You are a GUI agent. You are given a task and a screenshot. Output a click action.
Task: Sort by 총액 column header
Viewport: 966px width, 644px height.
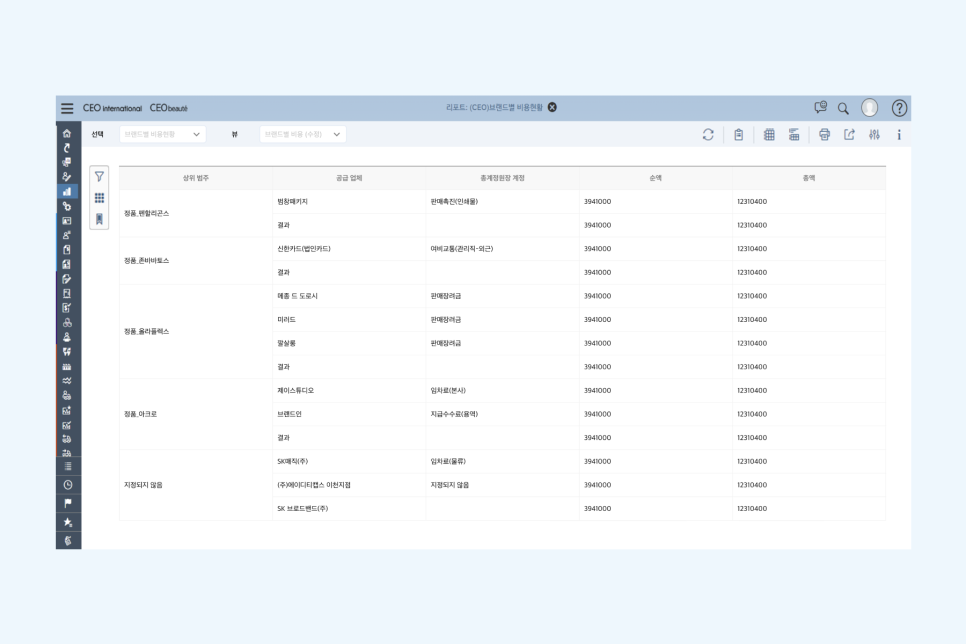click(809, 178)
